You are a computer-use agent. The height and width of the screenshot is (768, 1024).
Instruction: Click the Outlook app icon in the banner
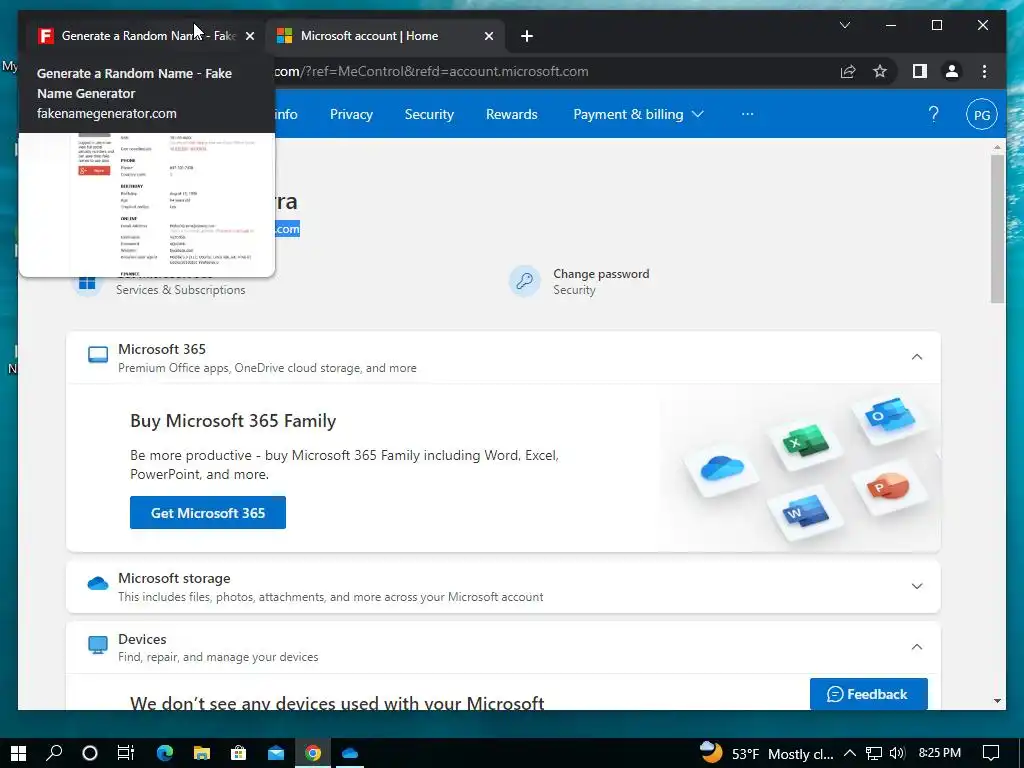tap(889, 417)
